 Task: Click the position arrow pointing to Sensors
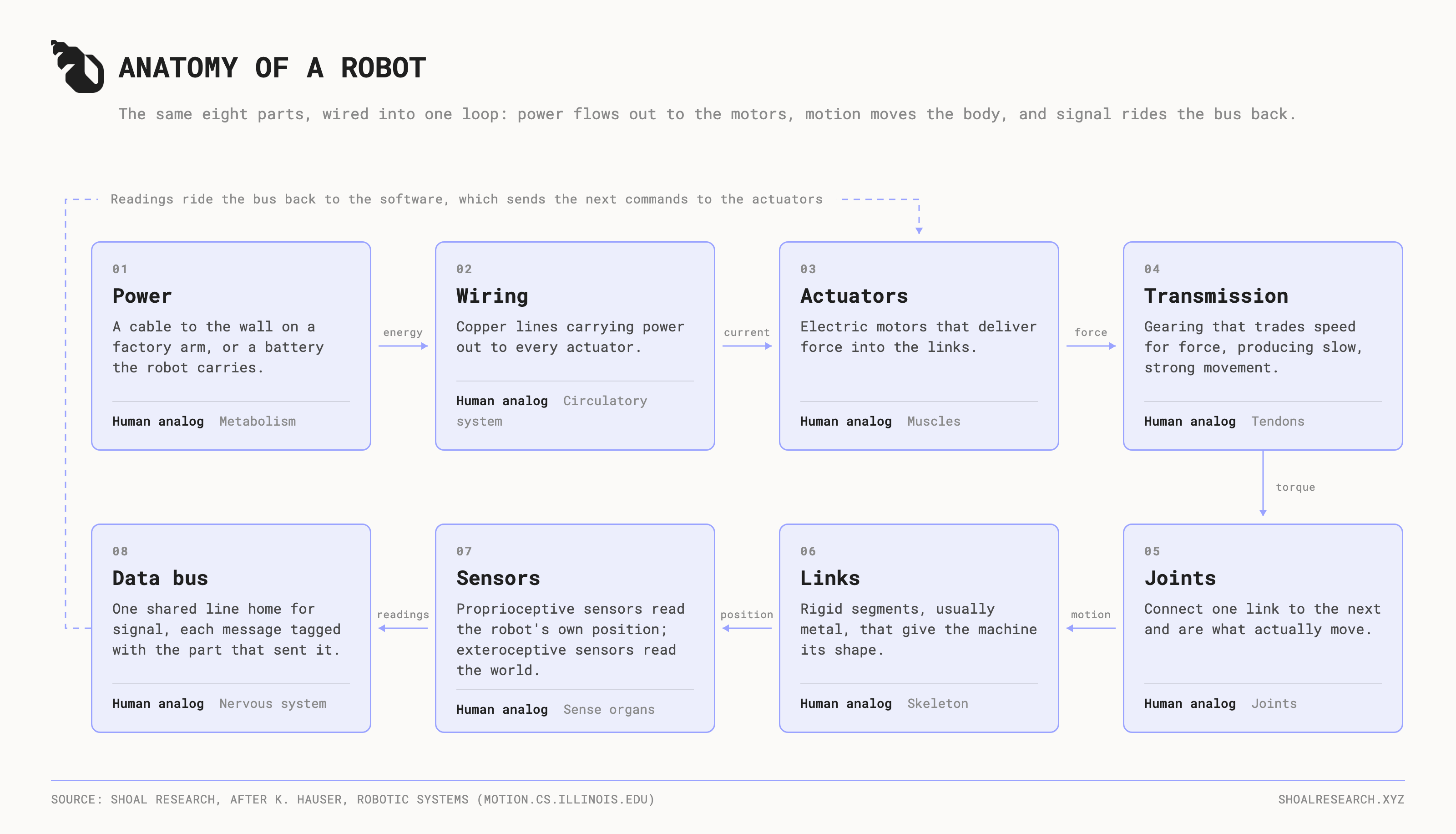pyautogui.click(x=747, y=628)
